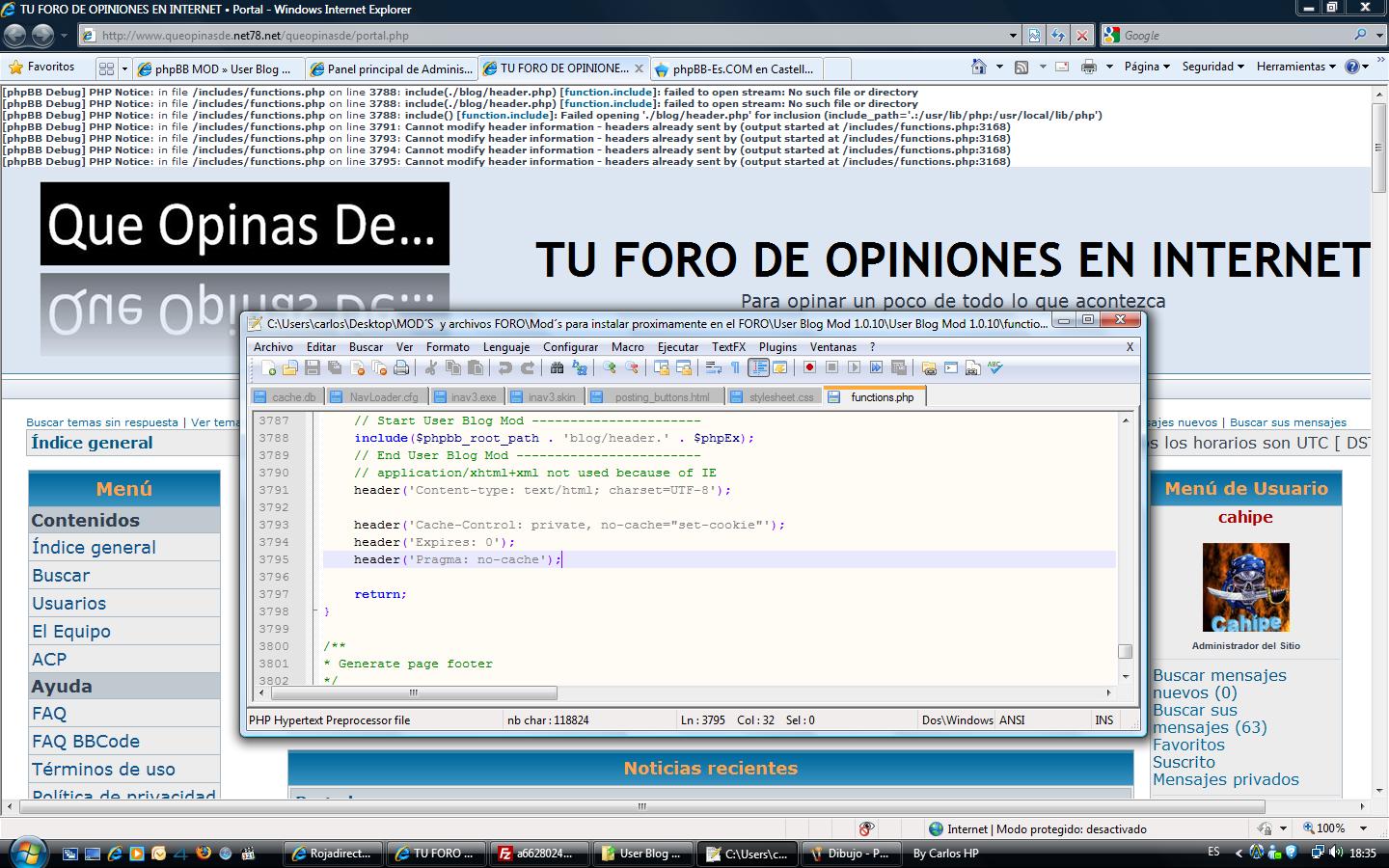Zoom in on the editor text
Image resolution: width=1389 pixels, height=868 pixels.
pos(610,367)
